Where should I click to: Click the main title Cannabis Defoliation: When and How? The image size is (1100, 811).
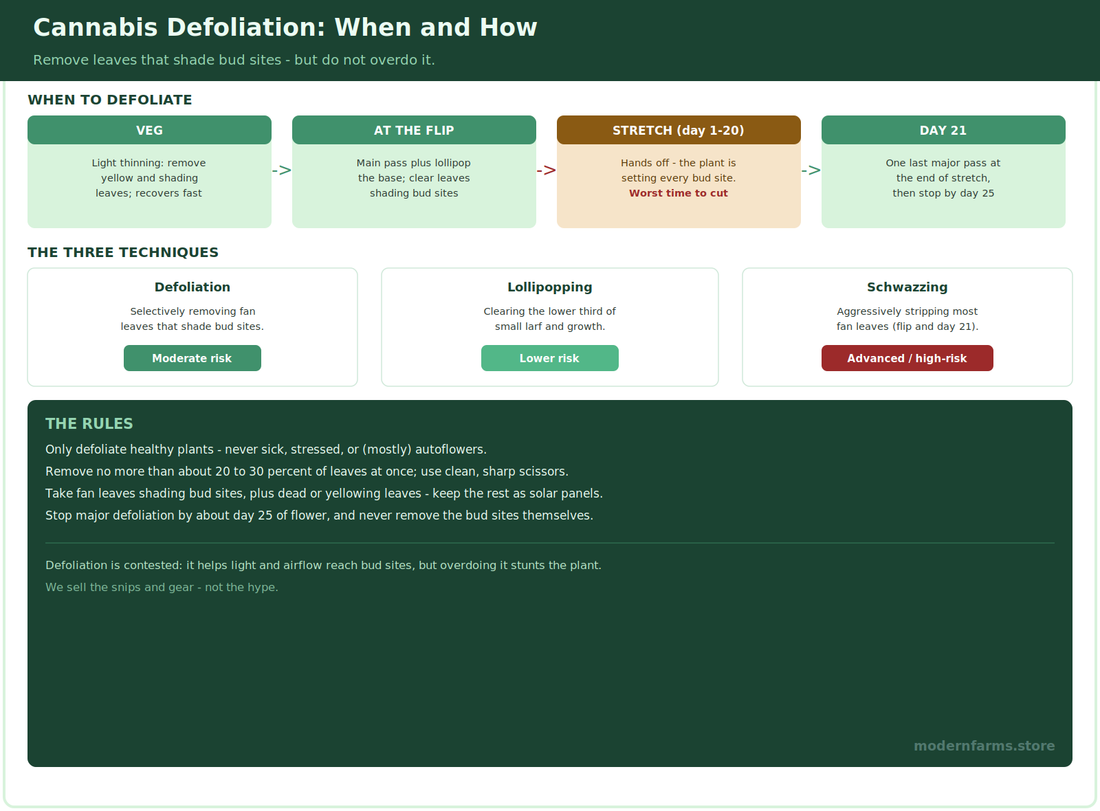tap(285, 27)
